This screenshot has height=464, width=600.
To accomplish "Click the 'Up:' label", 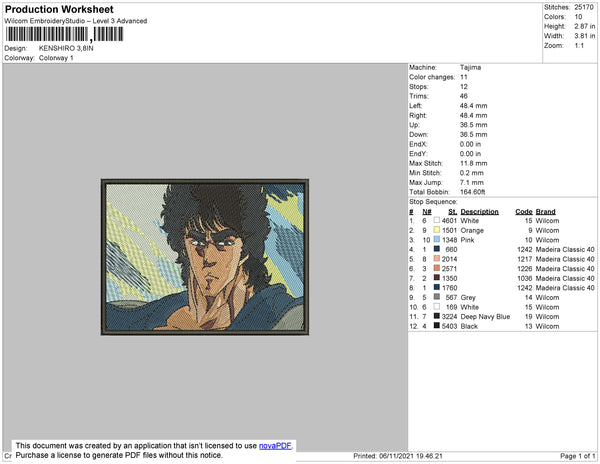I will pos(414,125).
